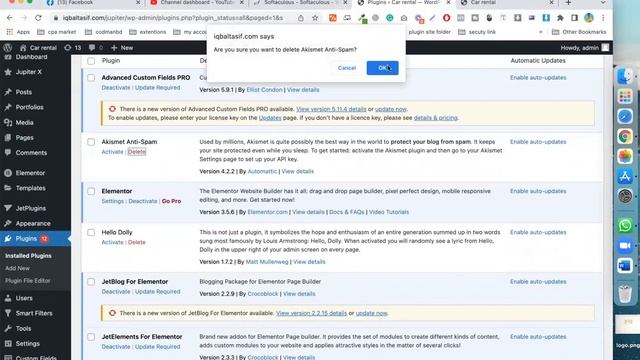
Task: Open the Chrome profile avatar
Action: [x=589, y=18]
